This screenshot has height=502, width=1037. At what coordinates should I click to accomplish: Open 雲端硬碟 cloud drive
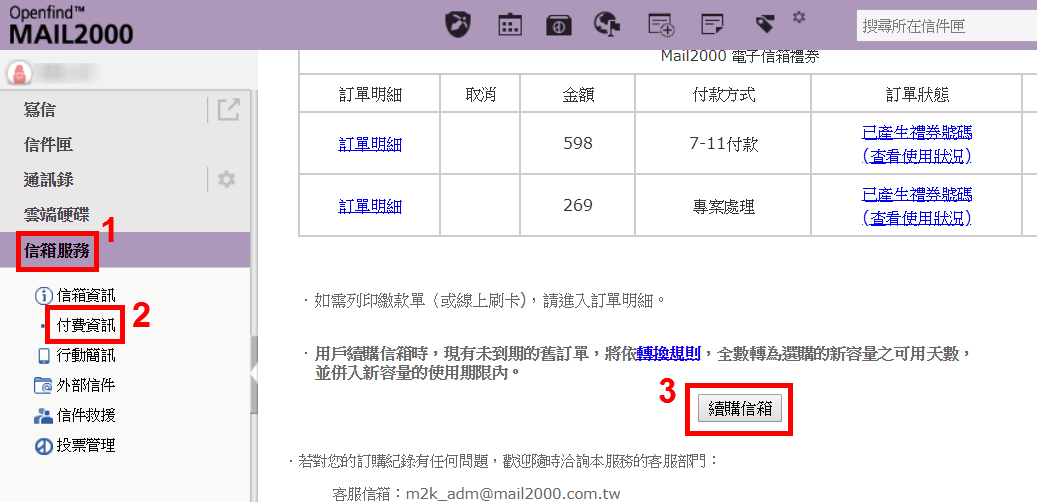[56, 214]
